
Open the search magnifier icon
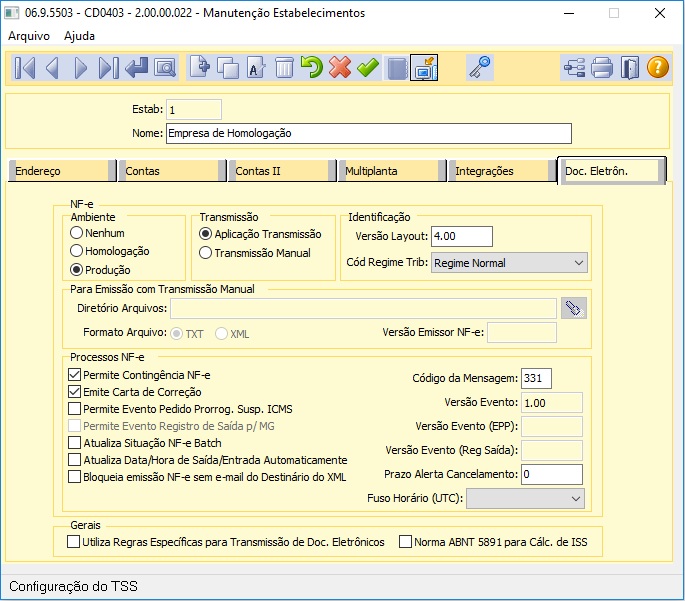(165, 68)
